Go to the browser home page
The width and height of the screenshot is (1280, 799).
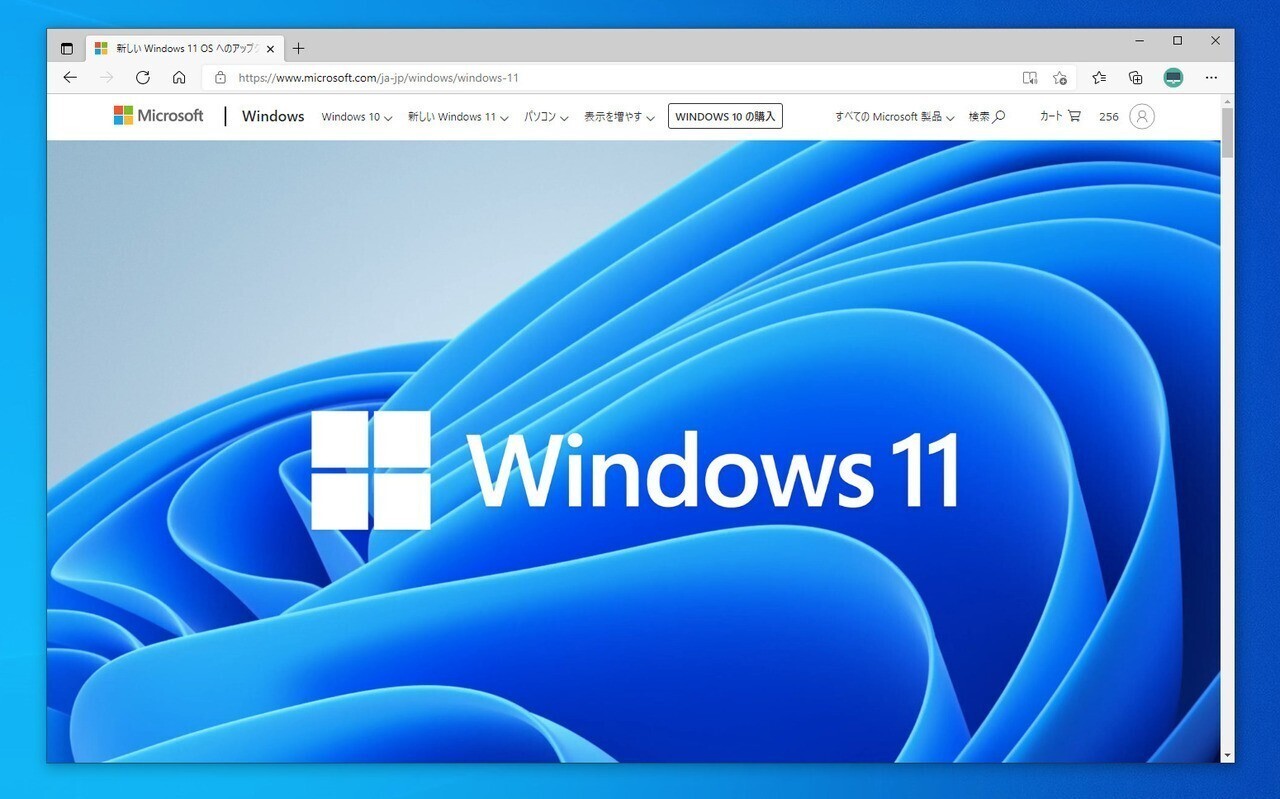[179, 77]
